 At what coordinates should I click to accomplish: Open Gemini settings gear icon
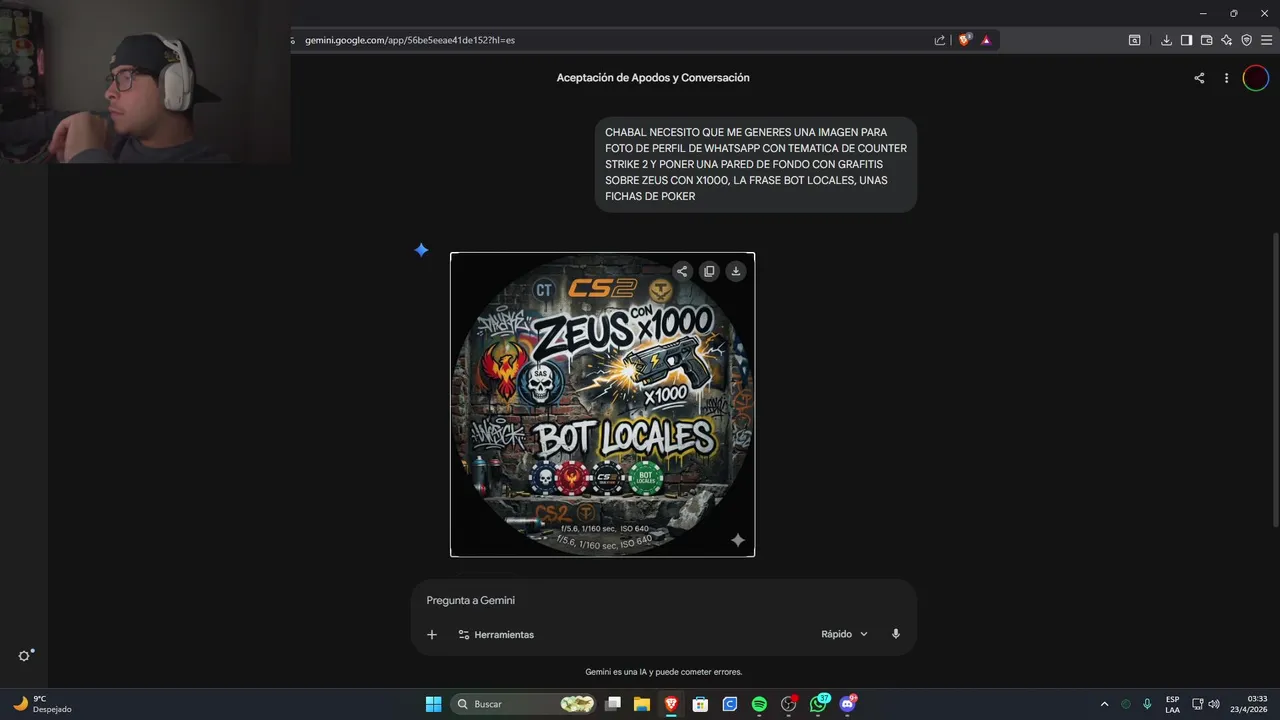(x=25, y=656)
